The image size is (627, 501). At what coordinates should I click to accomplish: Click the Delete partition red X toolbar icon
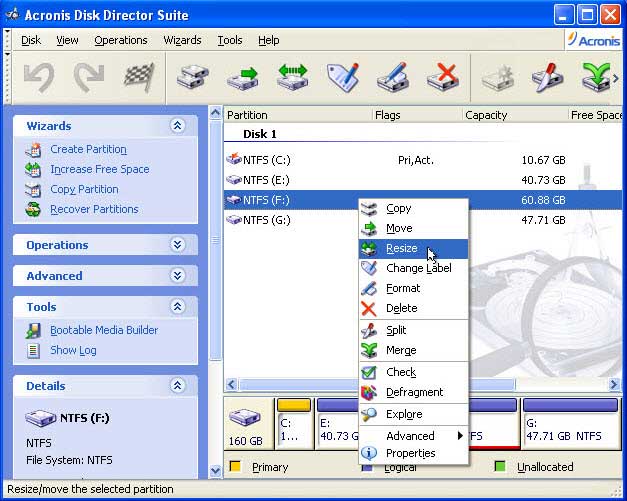tap(443, 77)
